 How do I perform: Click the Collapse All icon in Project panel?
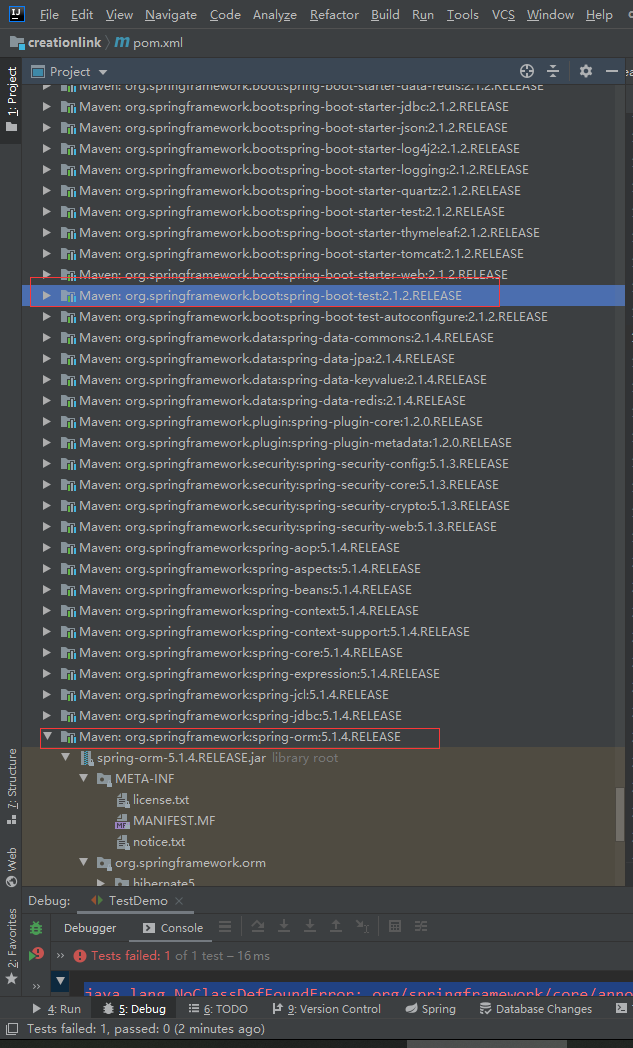pos(553,71)
